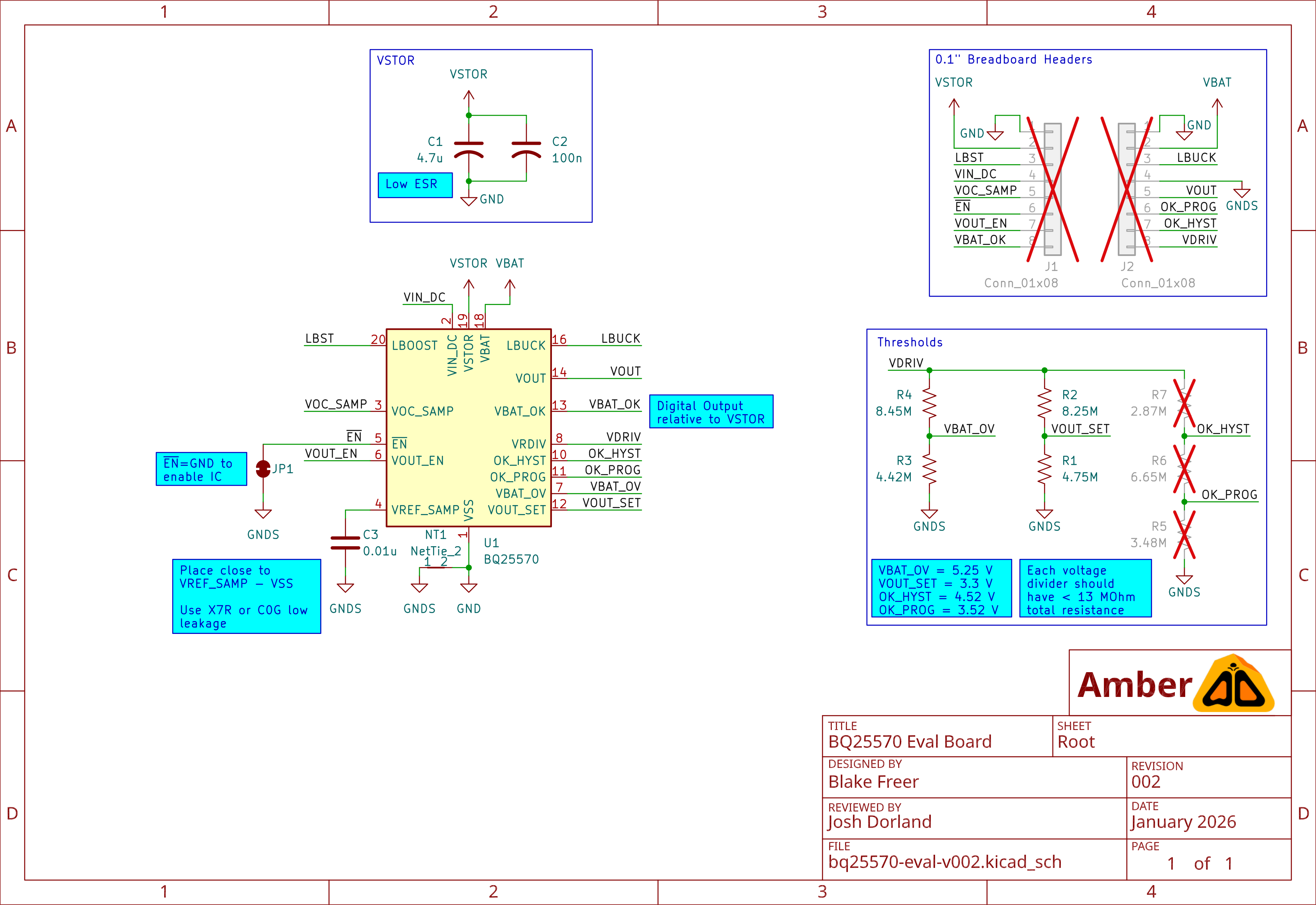Select the Low ESR note box
The height and width of the screenshot is (905, 1316).
[x=415, y=185]
